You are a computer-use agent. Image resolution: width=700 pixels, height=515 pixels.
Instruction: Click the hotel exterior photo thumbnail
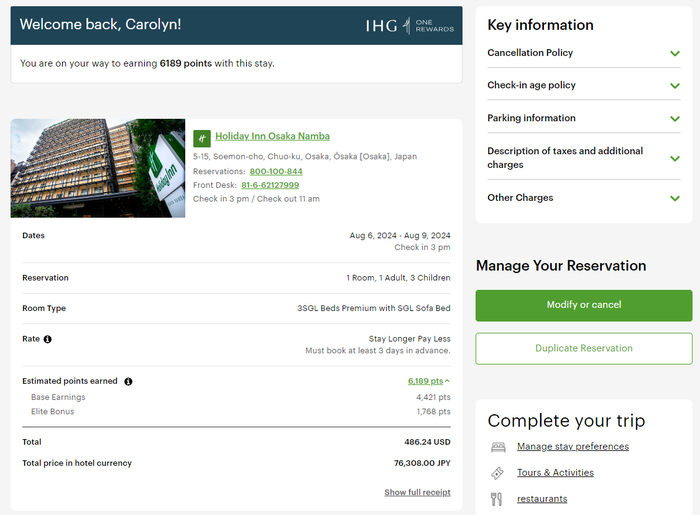pyautogui.click(x=98, y=168)
